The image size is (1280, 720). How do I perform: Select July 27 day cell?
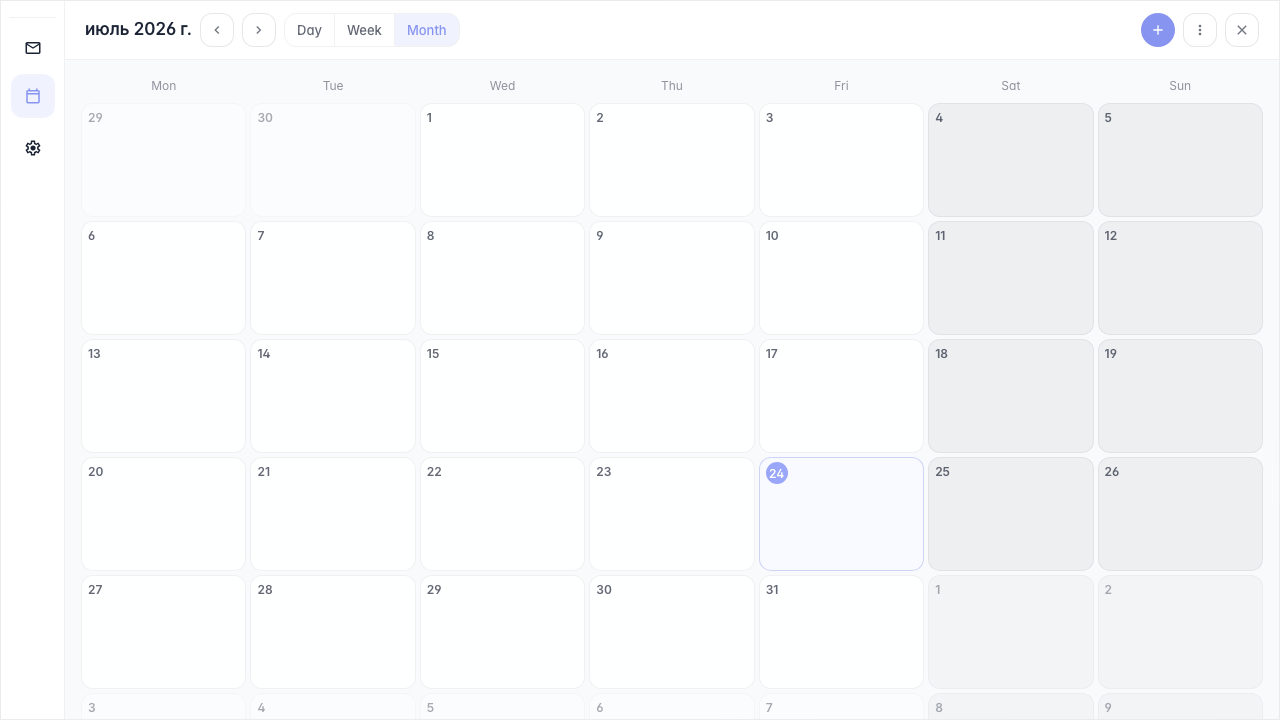163,632
